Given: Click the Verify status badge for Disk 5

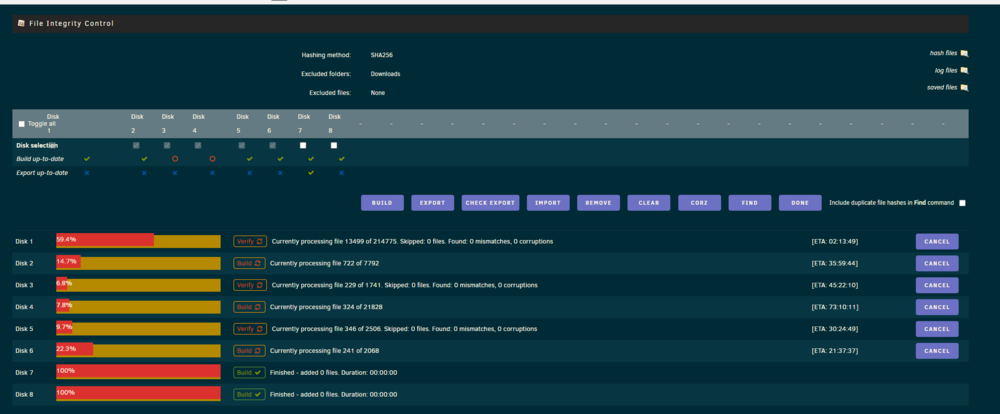Looking at the screenshot, I should 250,329.
